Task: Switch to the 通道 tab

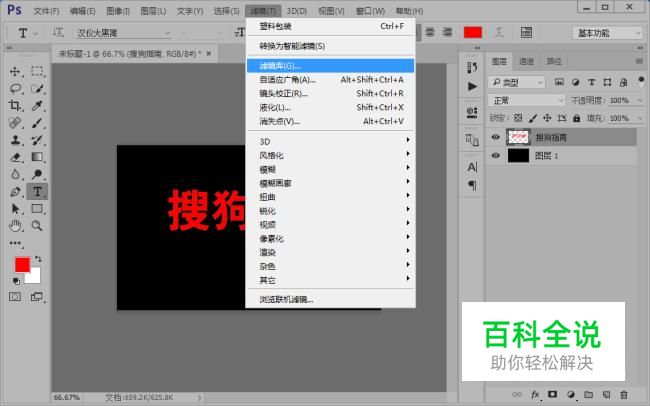Action: coord(526,62)
